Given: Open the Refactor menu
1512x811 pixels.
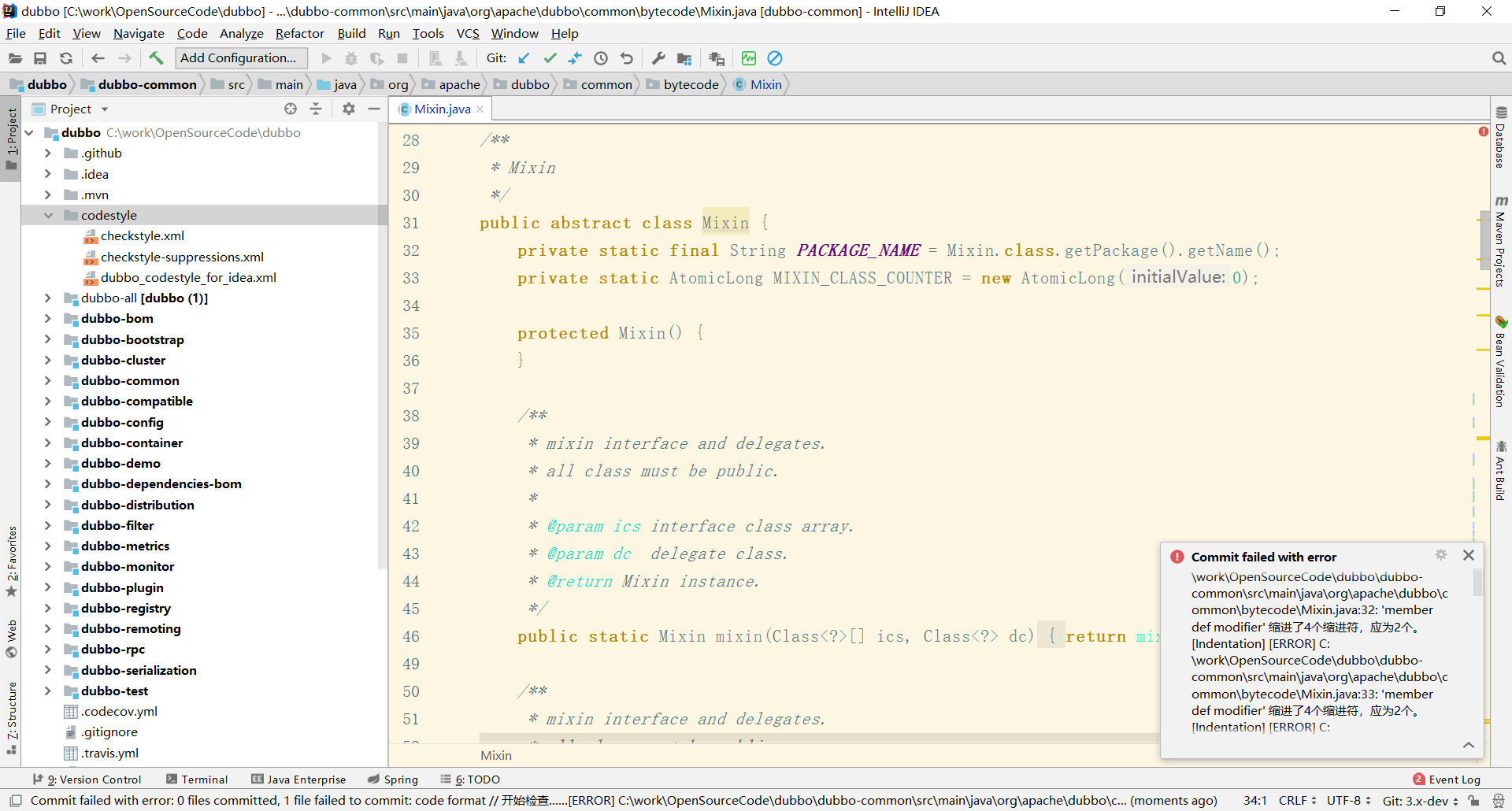Looking at the screenshot, I should click(299, 33).
